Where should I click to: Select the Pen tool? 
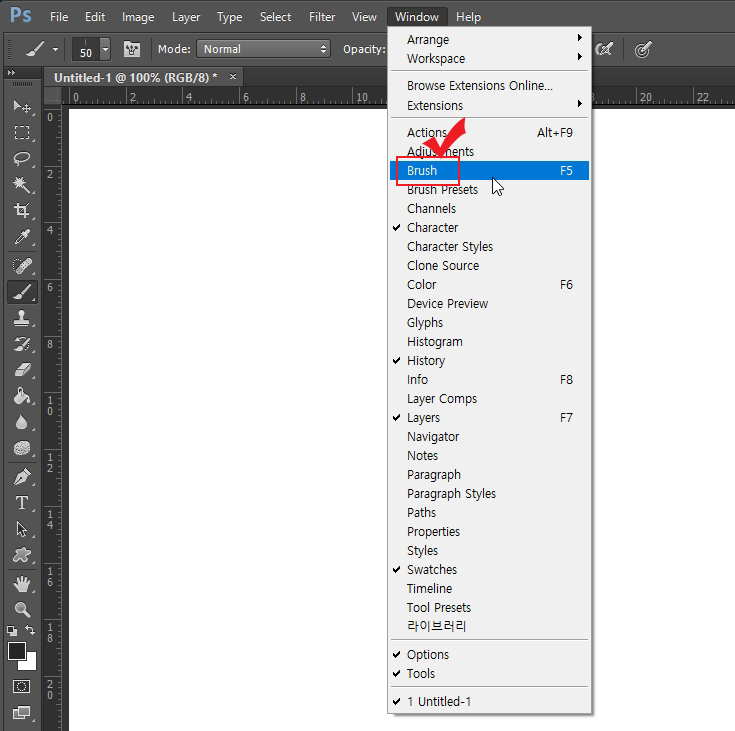coord(22,477)
